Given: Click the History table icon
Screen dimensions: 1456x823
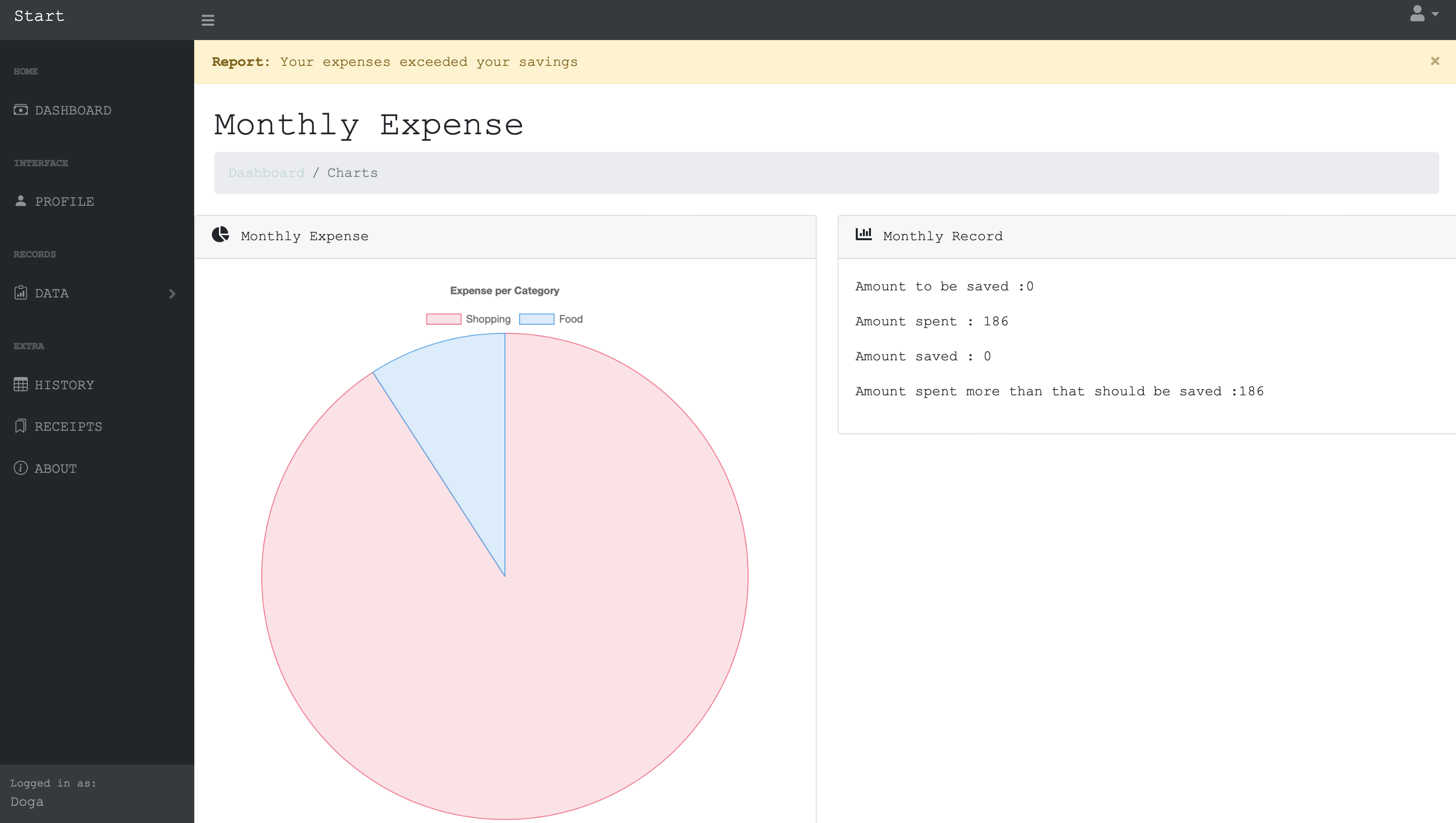Looking at the screenshot, I should (x=20, y=385).
